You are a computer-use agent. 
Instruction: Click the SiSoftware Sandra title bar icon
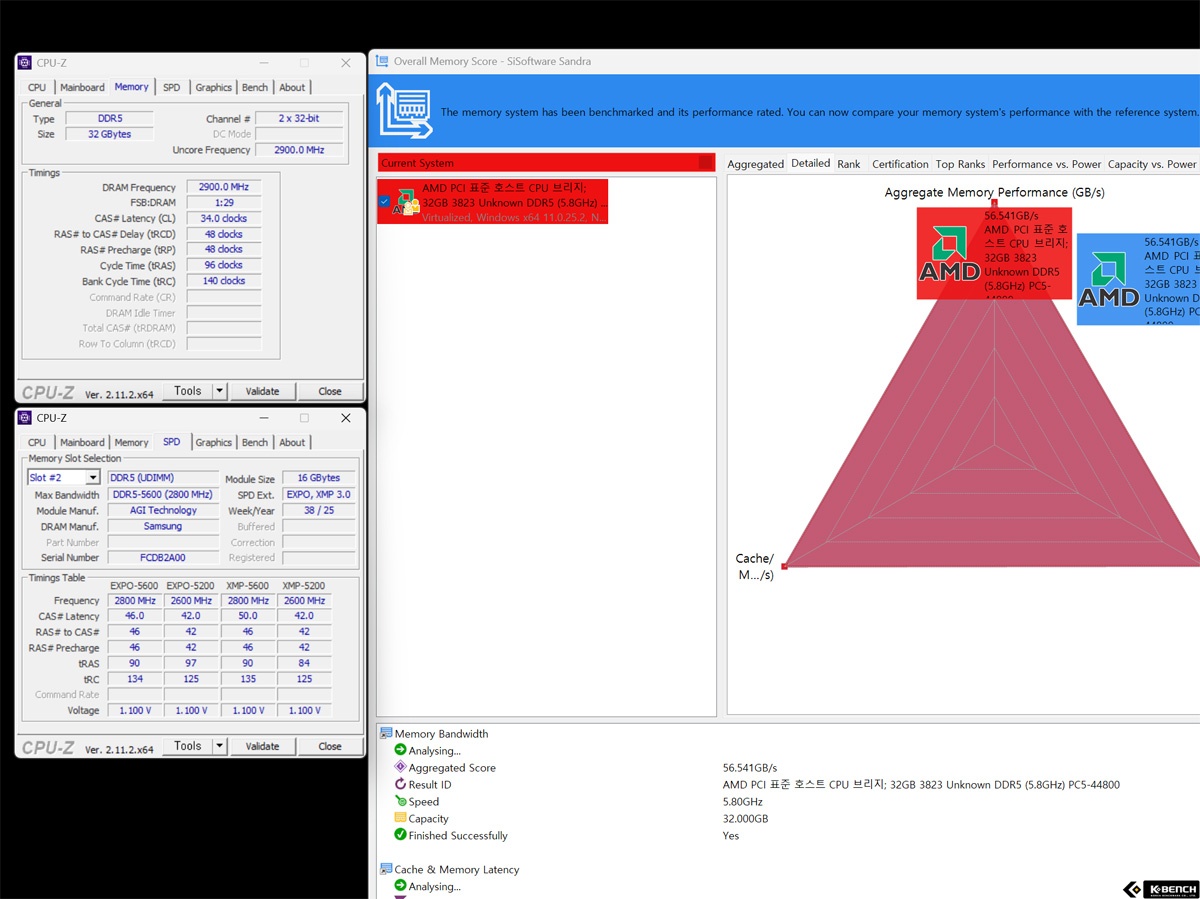pyautogui.click(x=382, y=61)
